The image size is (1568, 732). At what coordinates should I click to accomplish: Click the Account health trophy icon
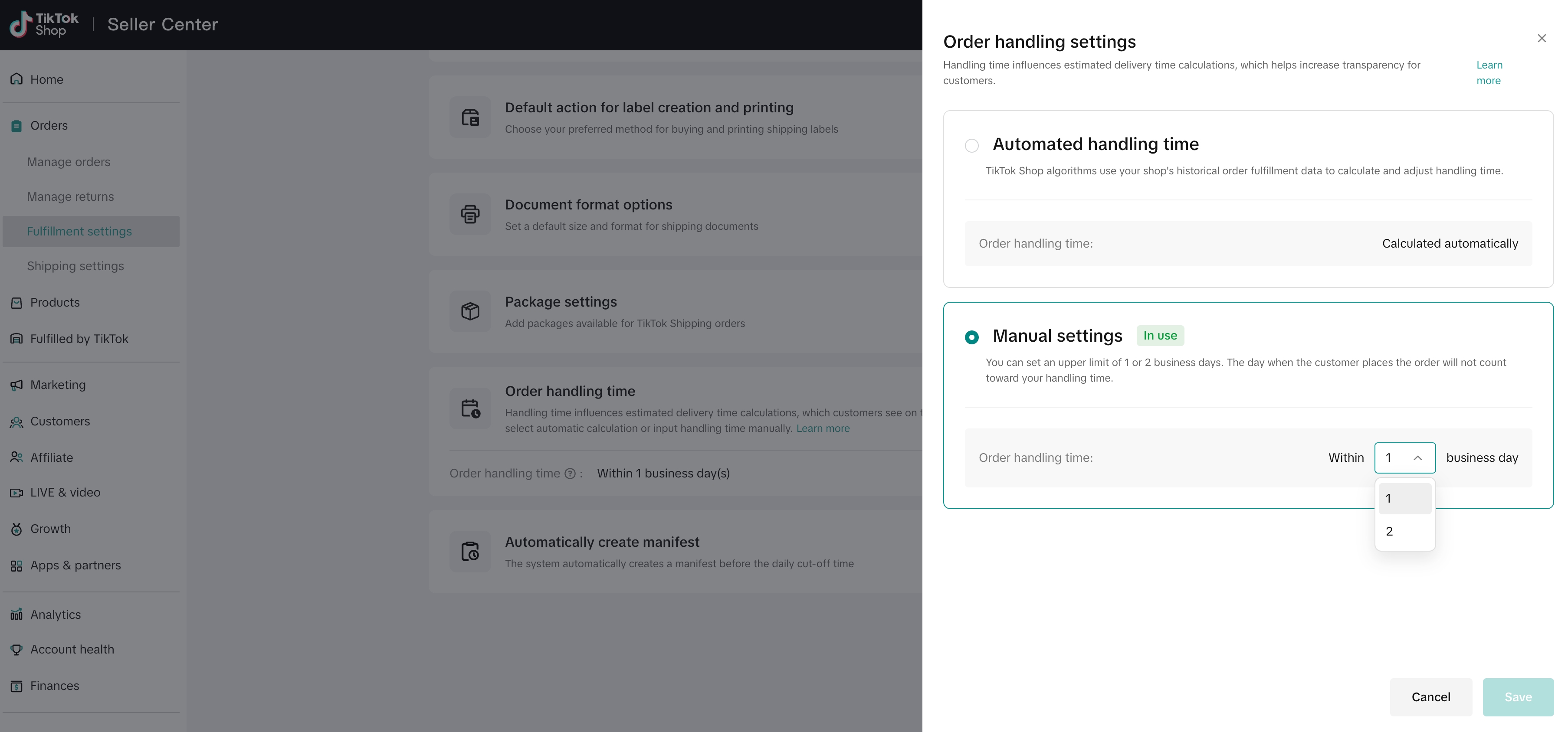[16, 650]
